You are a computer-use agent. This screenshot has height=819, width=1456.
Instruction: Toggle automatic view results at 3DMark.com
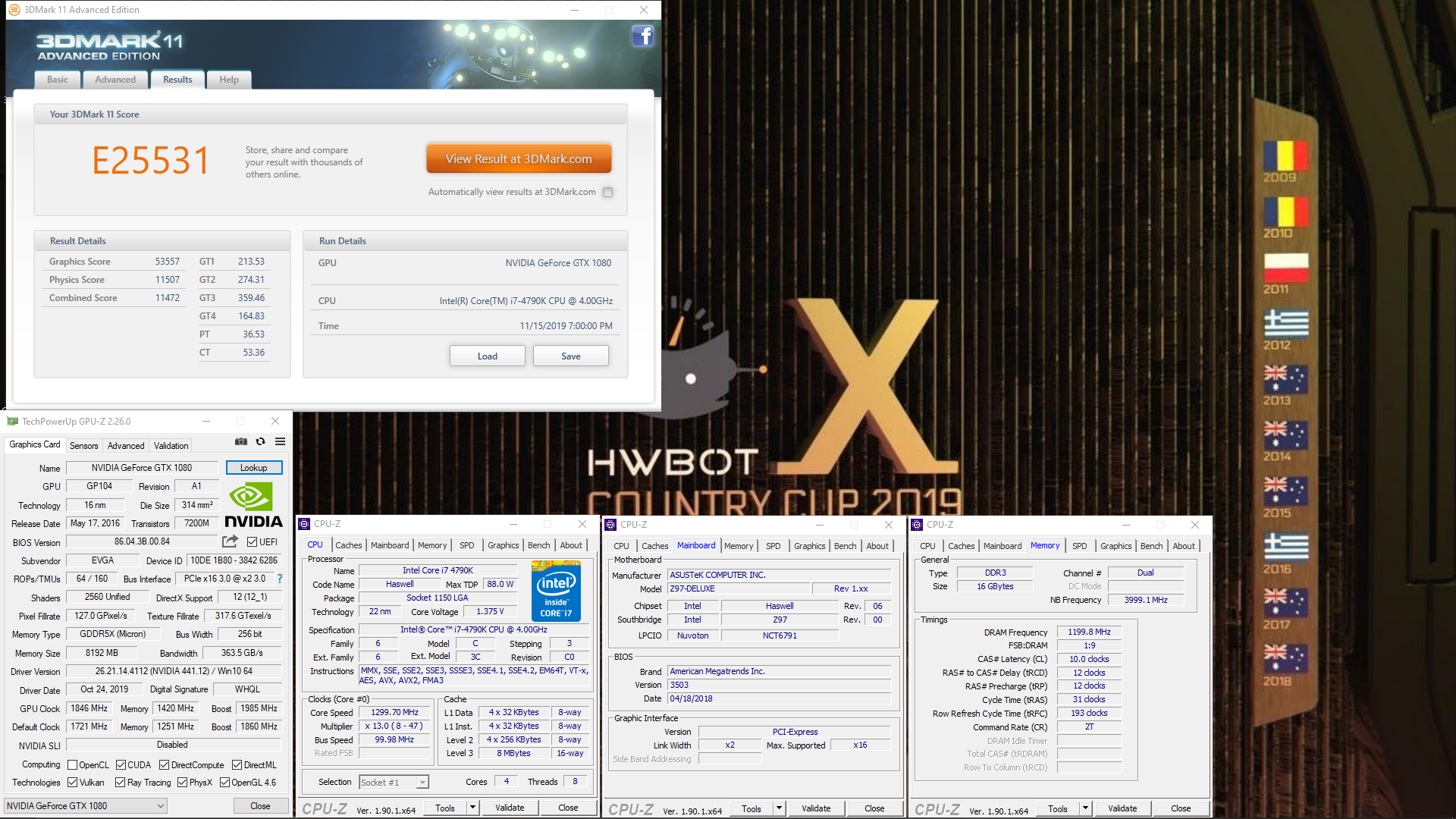tap(607, 193)
